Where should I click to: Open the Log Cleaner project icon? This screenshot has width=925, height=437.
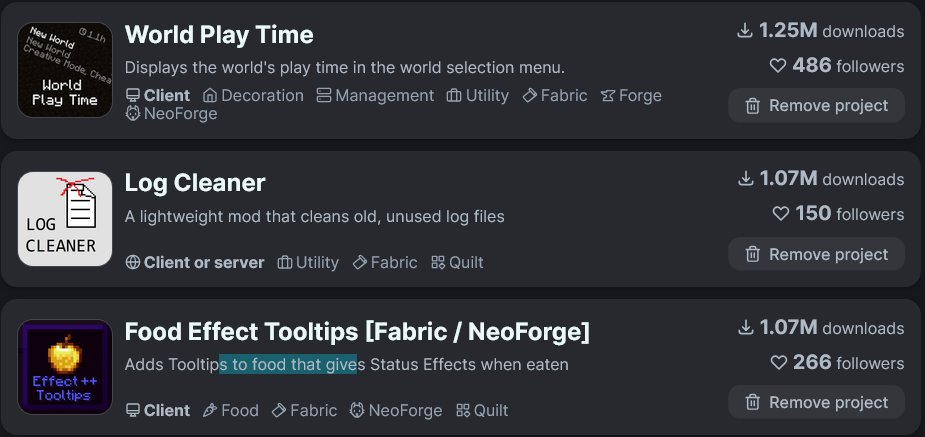(x=65, y=219)
